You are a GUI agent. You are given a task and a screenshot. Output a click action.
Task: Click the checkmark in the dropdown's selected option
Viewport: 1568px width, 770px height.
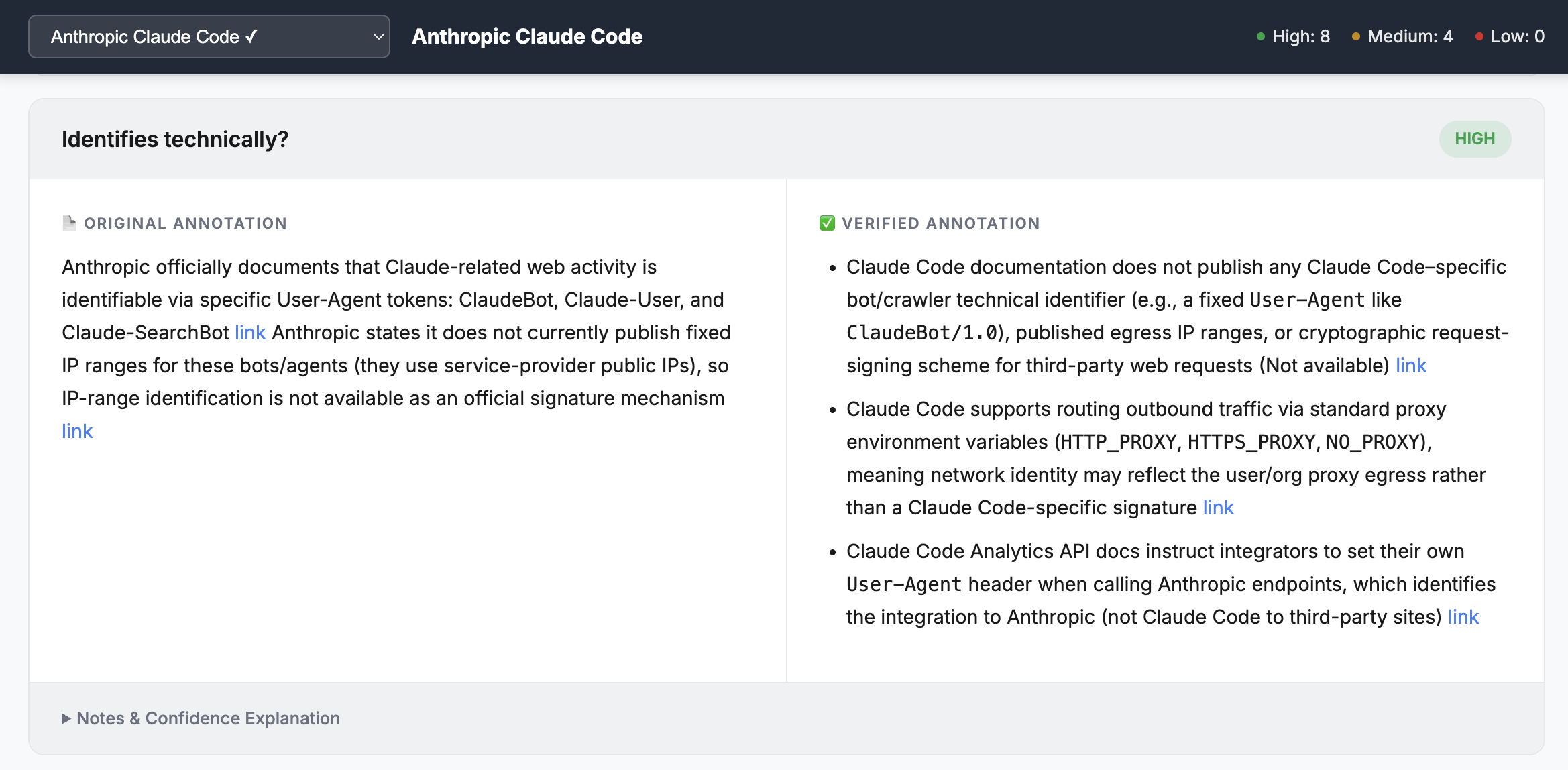click(251, 36)
